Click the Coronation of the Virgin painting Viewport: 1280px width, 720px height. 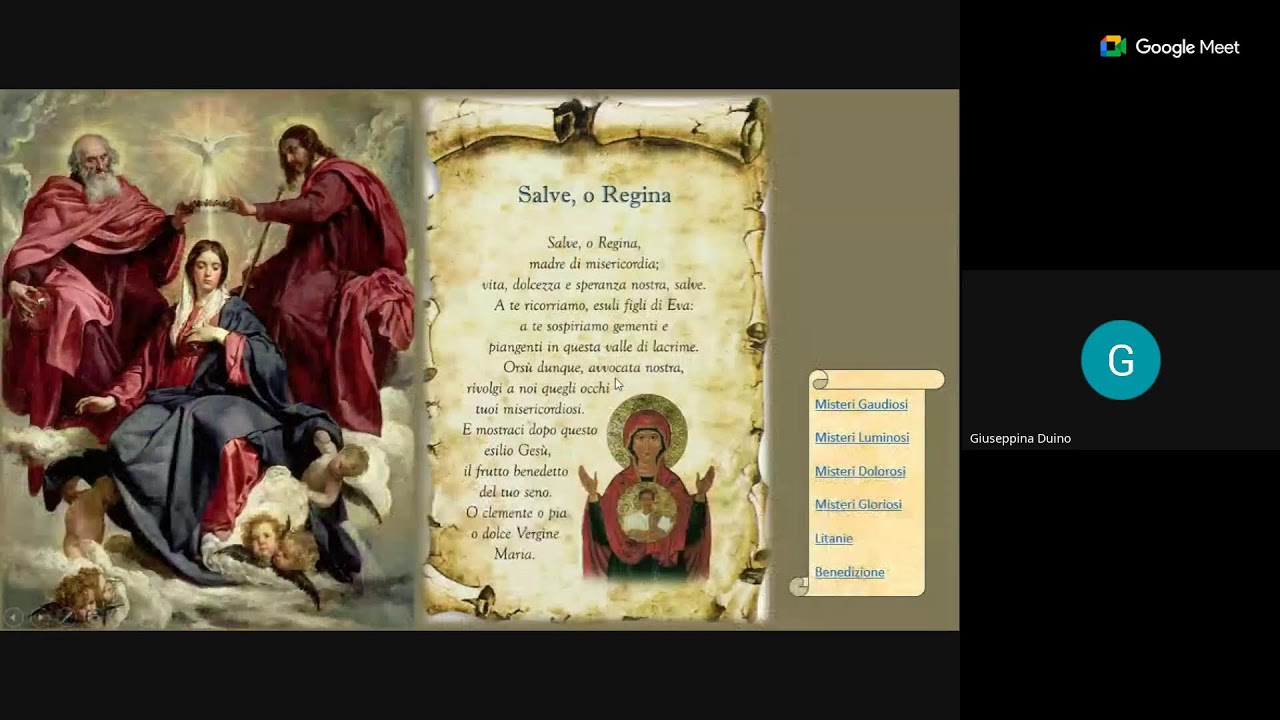tap(207, 360)
